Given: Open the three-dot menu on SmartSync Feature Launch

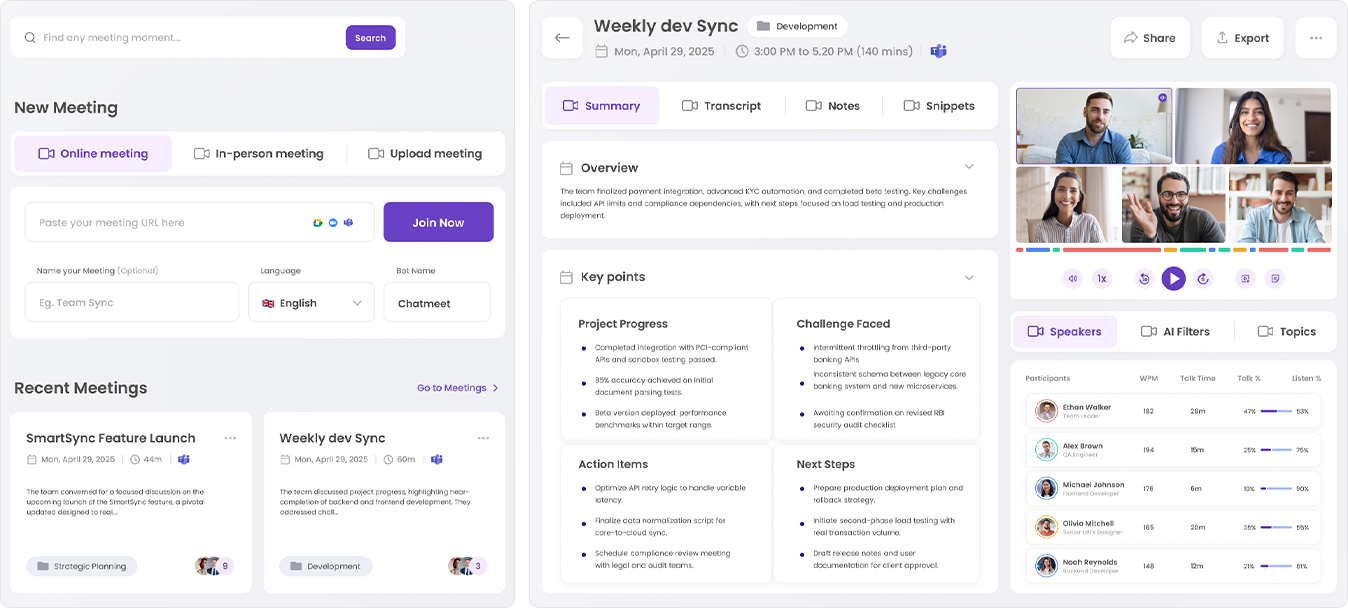Looking at the screenshot, I should (230, 438).
